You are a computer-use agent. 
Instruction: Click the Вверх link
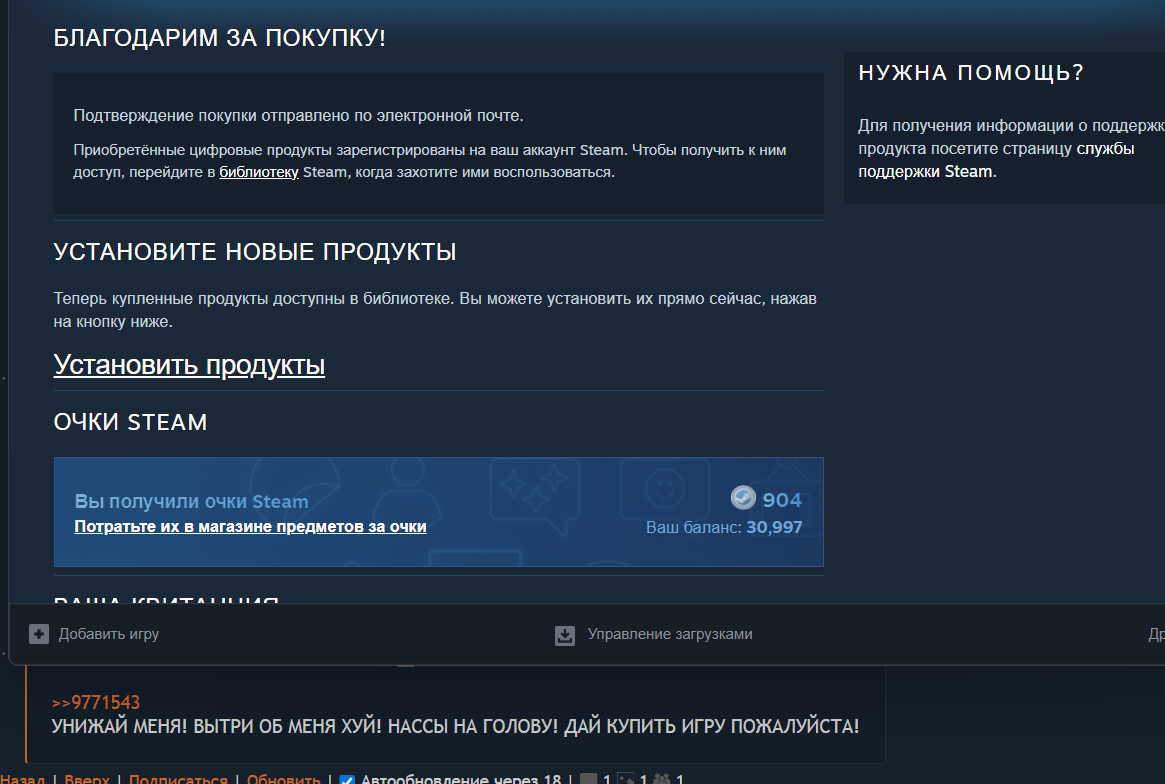86,780
